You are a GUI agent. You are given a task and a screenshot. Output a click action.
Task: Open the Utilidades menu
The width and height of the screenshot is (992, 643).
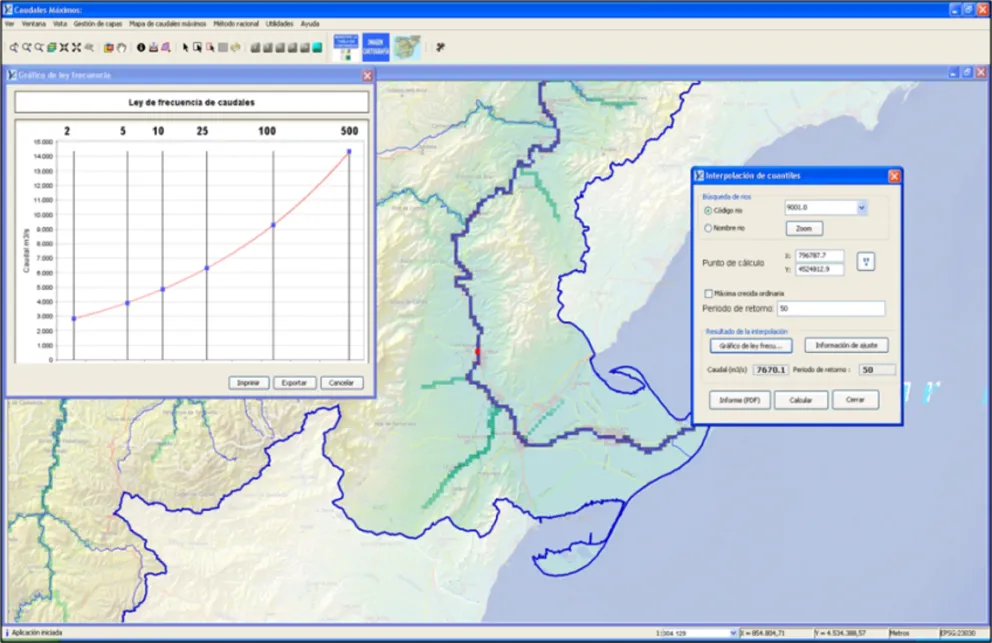tap(280, 24)
